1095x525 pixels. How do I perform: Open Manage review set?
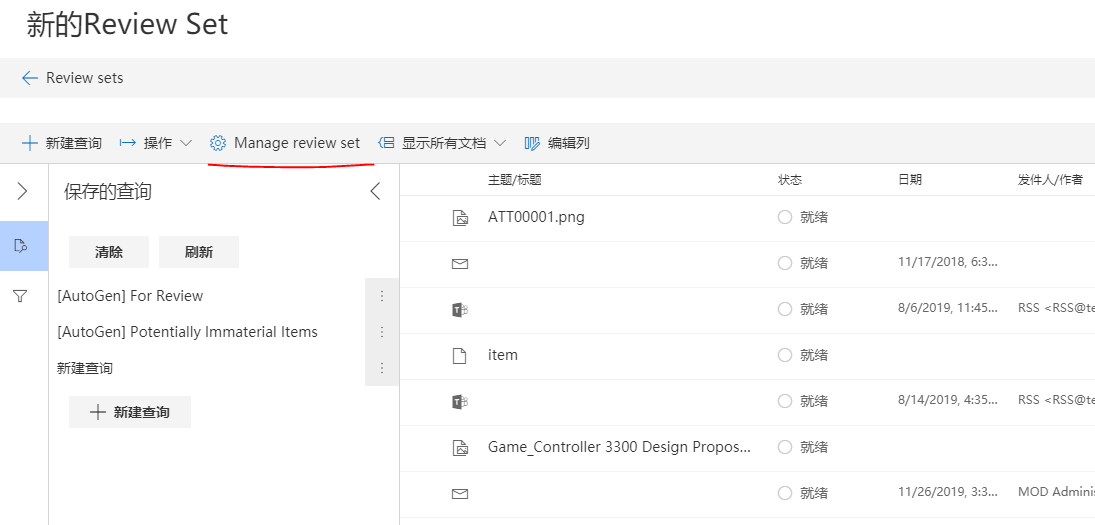coord(297,143)
